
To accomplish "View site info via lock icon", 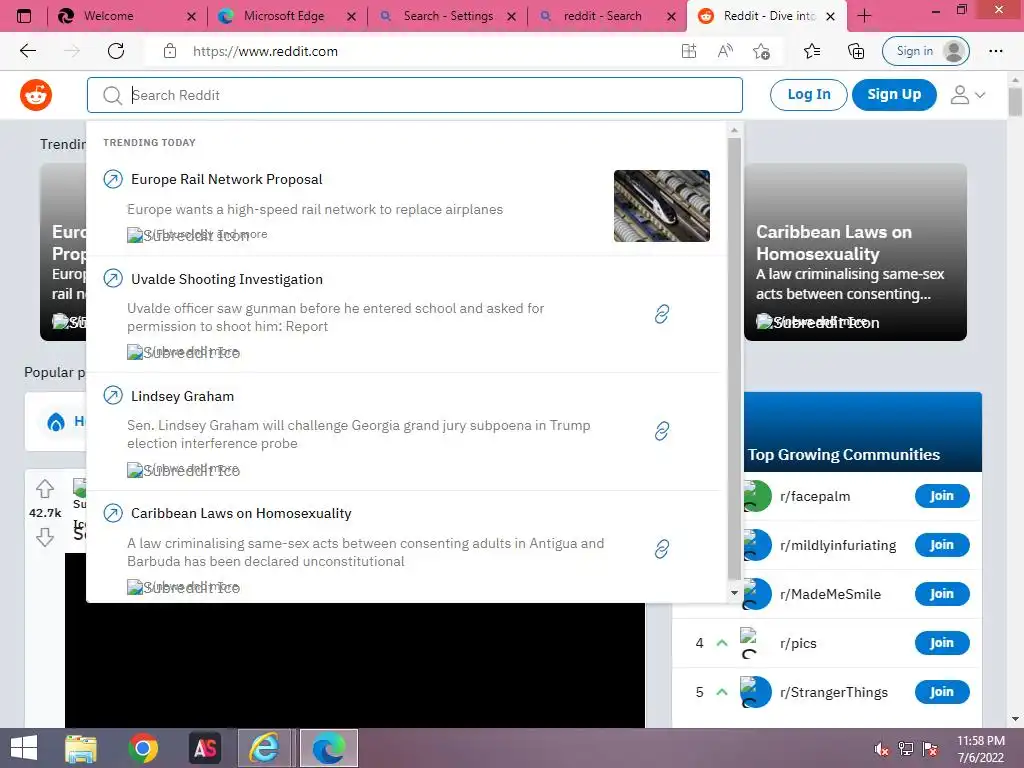I will click(170, 51).
